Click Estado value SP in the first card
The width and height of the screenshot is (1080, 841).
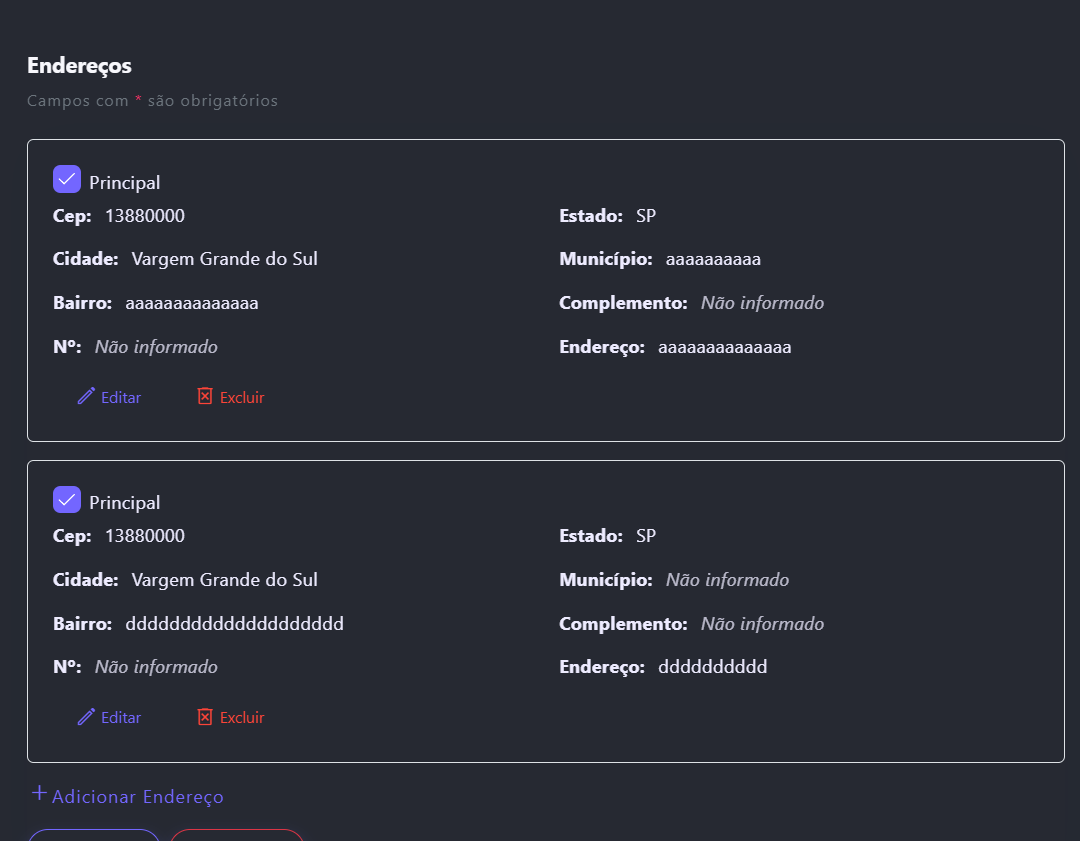click(646, 216)
